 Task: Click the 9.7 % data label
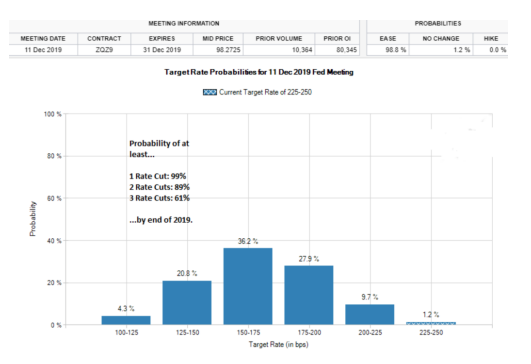369,297
